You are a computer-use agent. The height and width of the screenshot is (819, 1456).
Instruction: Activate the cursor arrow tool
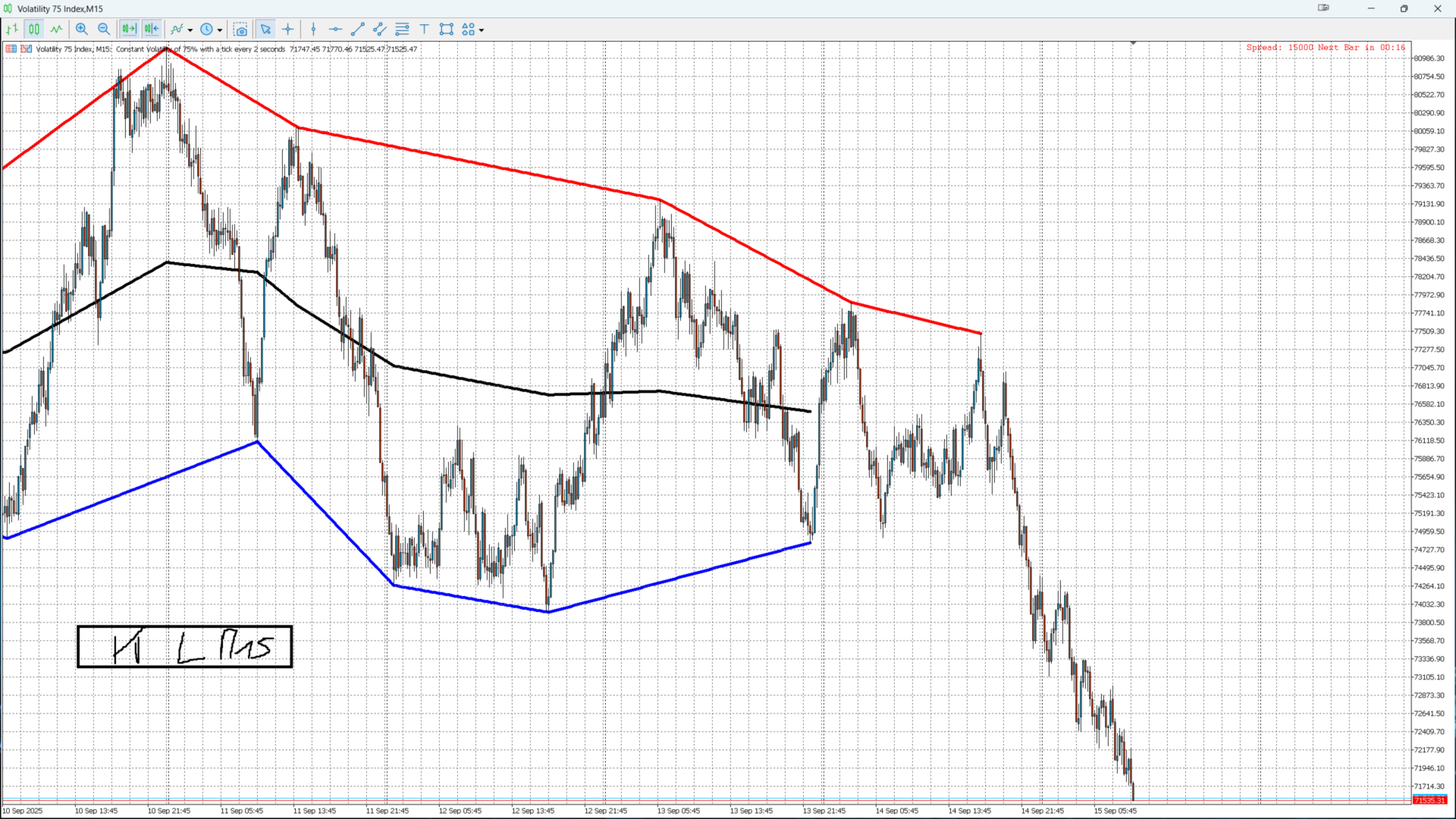[265, 30]
